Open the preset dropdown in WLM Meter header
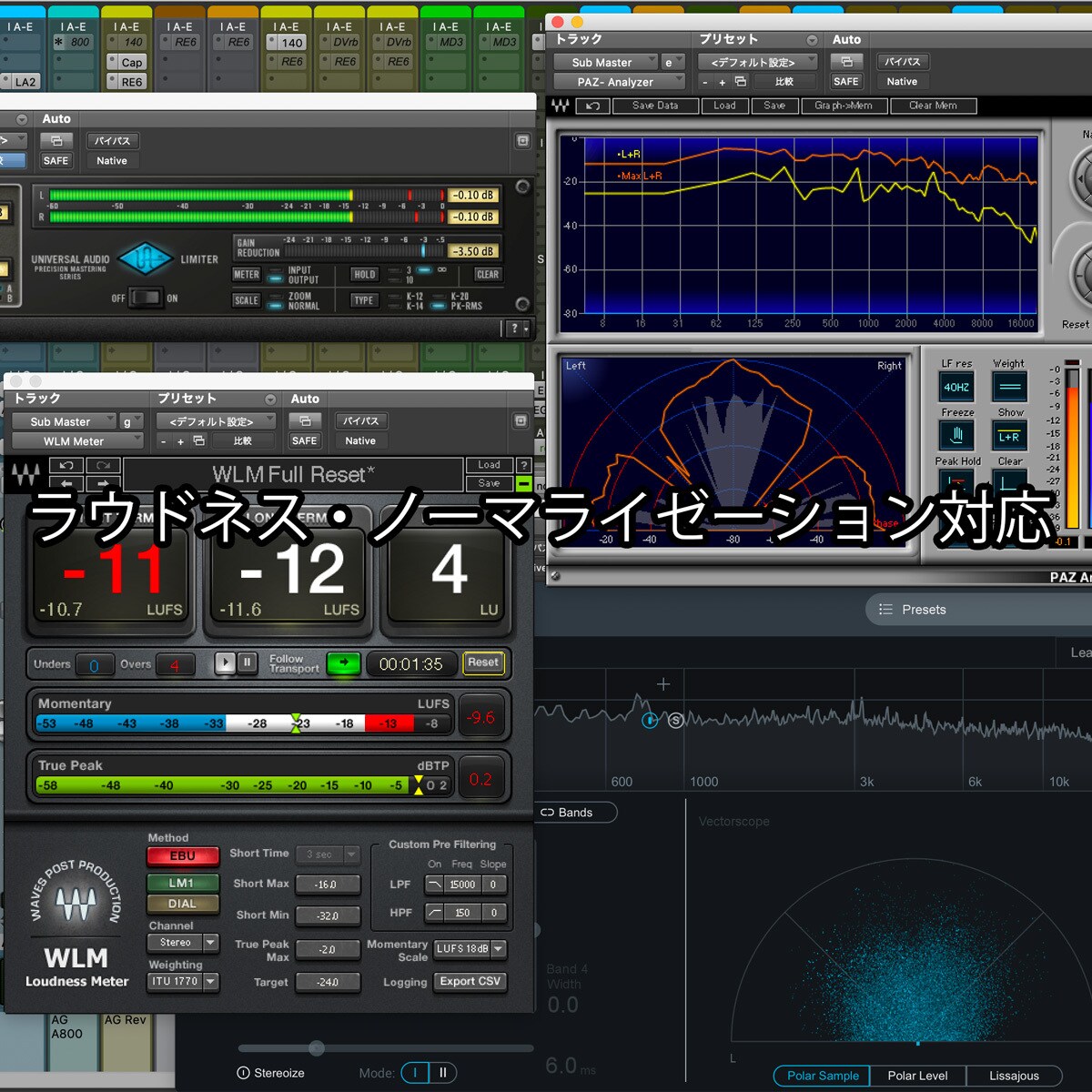 click(x=217, y=421)
